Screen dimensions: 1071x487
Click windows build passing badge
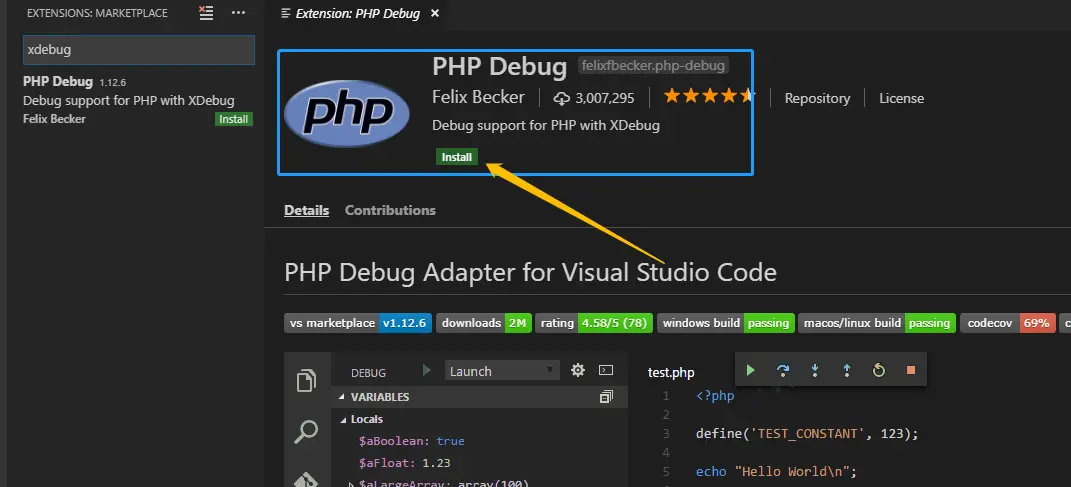click(x=726, y=323)
